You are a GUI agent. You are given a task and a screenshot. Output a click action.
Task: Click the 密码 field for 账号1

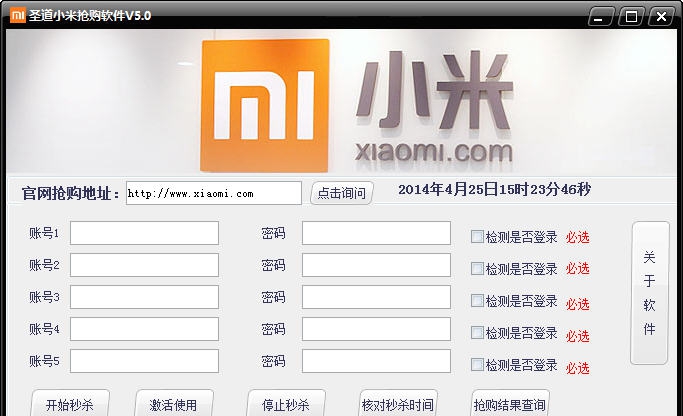[x=376, y=233]
